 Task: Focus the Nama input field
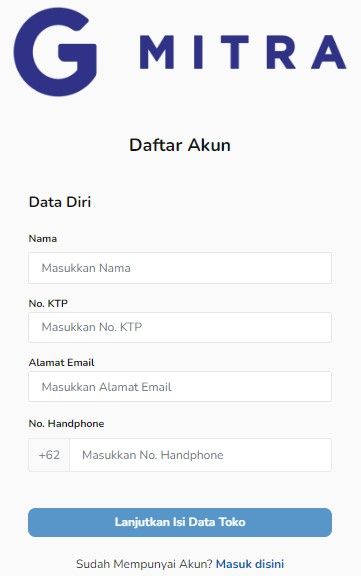point(180,268)
